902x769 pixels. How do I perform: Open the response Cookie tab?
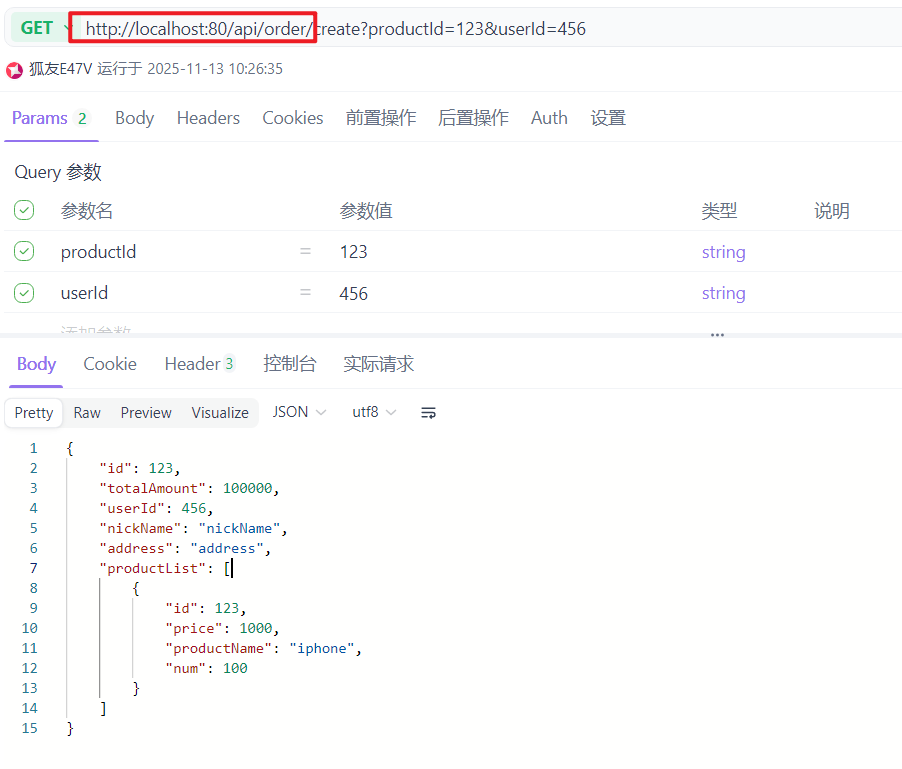pos(110,364)
